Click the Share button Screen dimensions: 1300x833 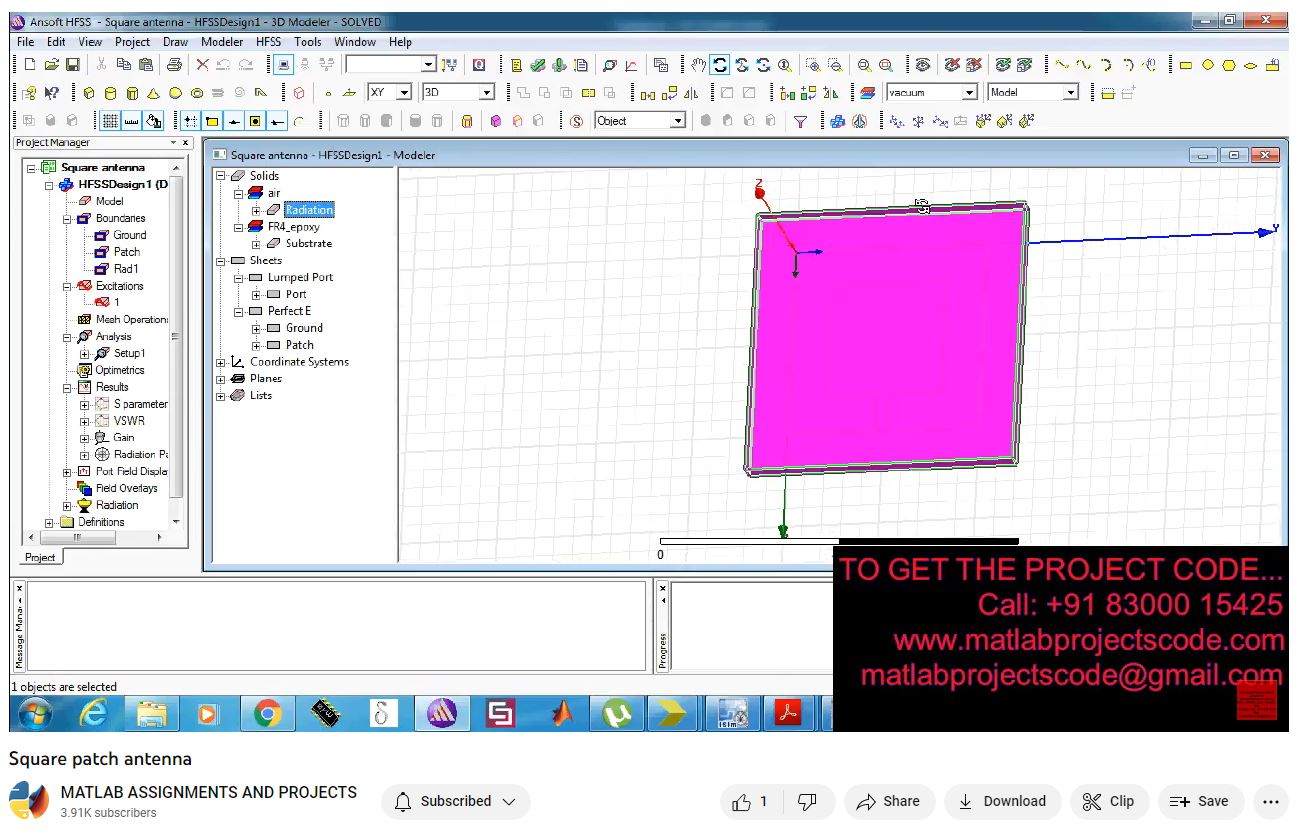[x=889, y=801]
